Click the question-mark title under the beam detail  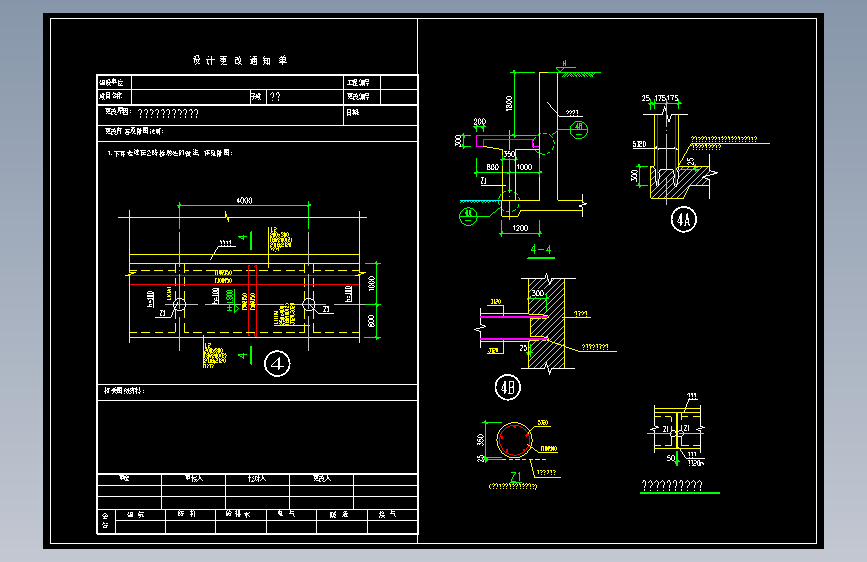coord(672,485)
